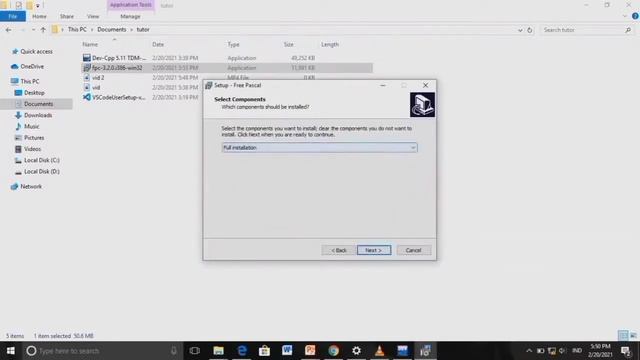The height and width of the screenshot is (360, 640).
Task: Open Local Disk (C:) in sidebar
Action: tap(41, 160)
